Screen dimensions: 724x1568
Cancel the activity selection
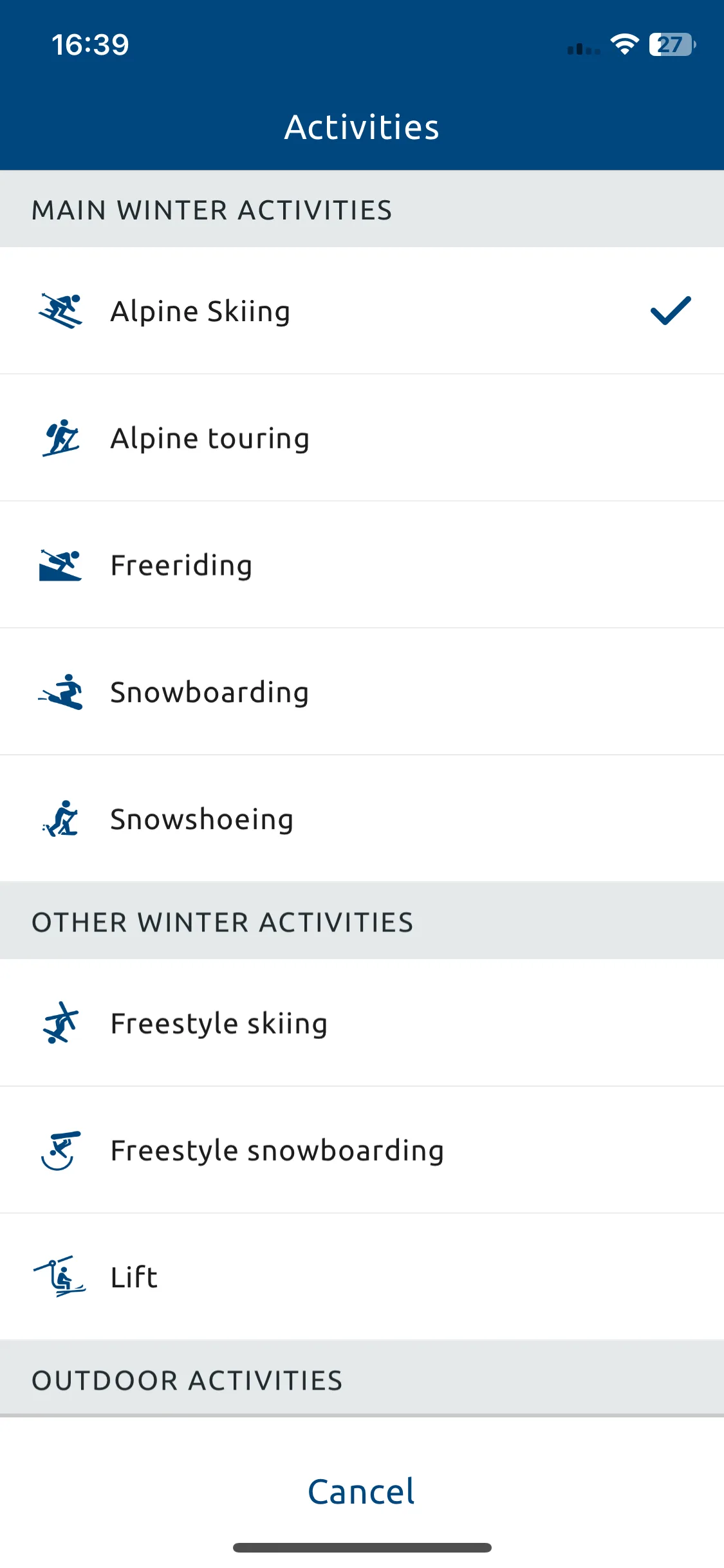tap(362, 1491)
